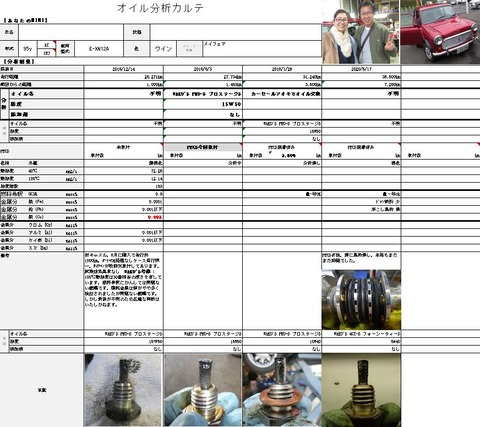Select the 【分析結果】 section heading

18,62
